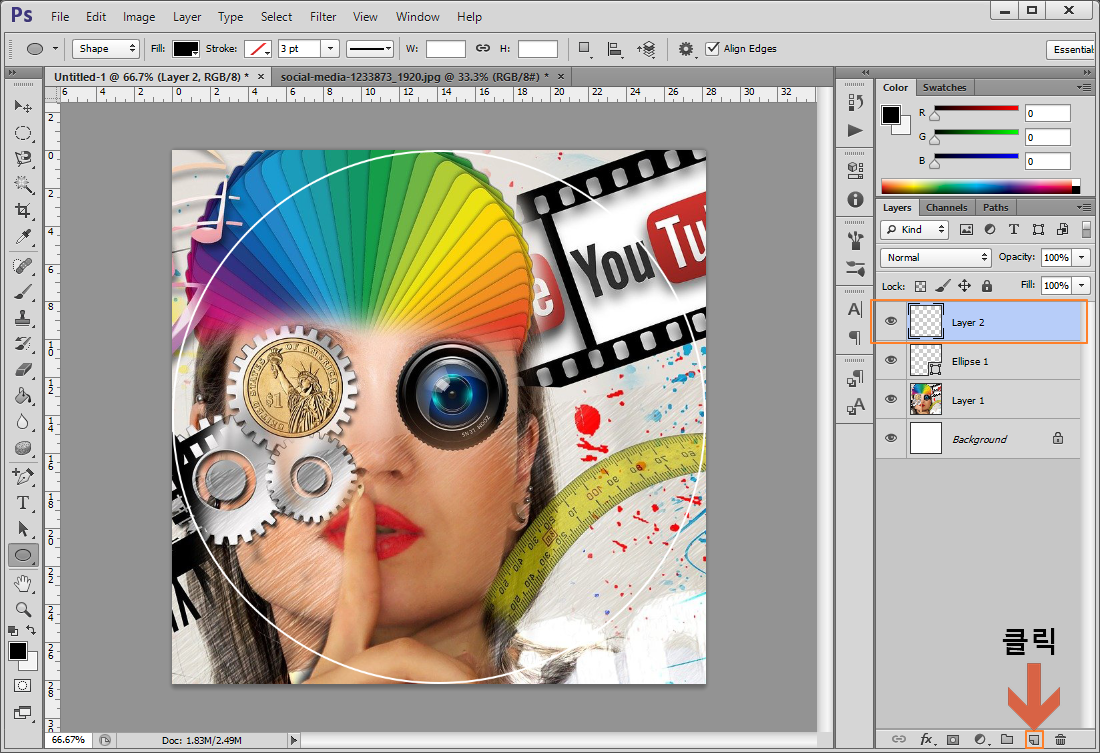This screenshot has width=1100, height=753.
Task: Select the Eyedropper tool
Action: pyautogui.click(x=23, y=237)
